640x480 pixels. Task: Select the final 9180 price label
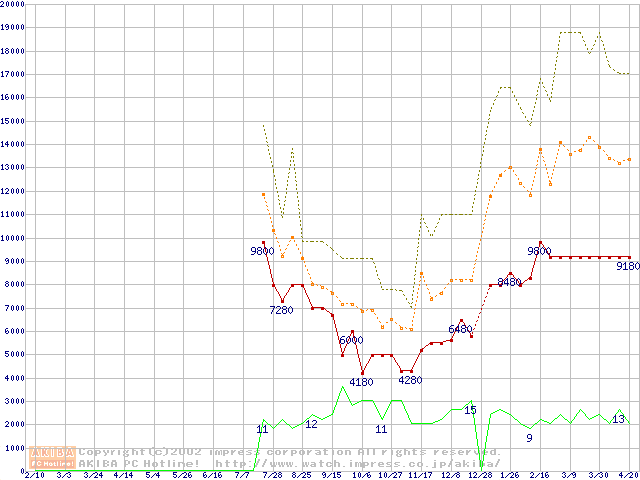(x=627, y=267)
